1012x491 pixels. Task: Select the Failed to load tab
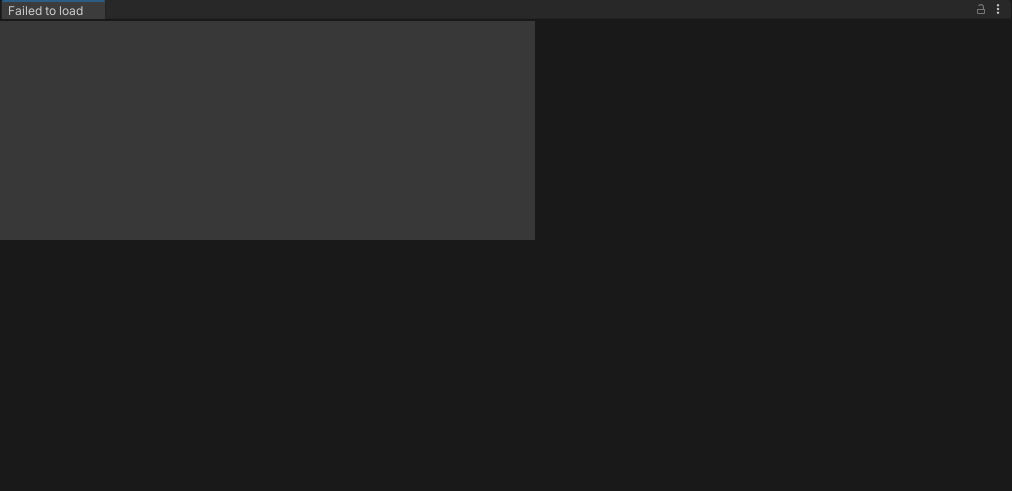point(53,10)
